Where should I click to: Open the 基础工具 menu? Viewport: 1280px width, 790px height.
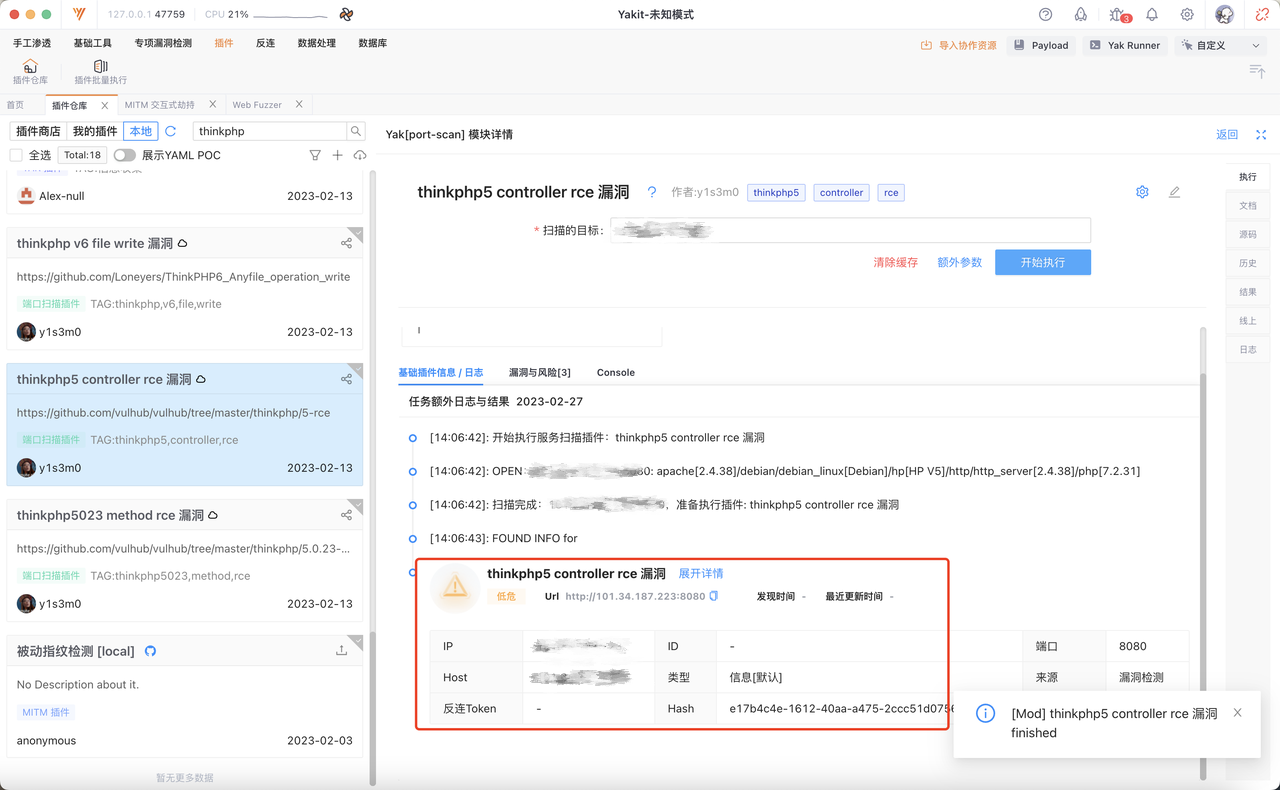pos(91,43)
